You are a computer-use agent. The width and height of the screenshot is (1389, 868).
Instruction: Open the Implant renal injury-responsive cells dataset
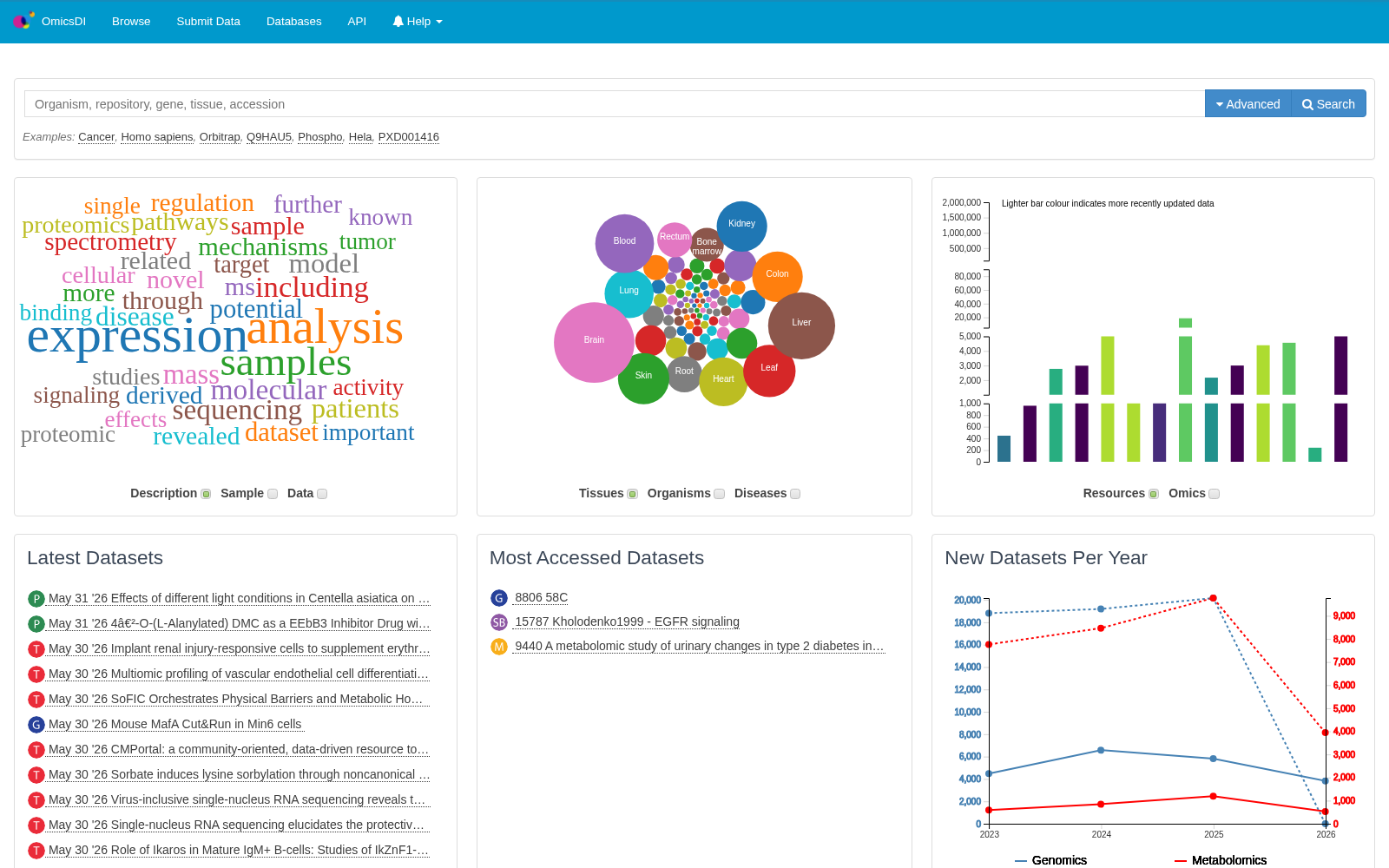pyautogui.click(x=239, y=648)
